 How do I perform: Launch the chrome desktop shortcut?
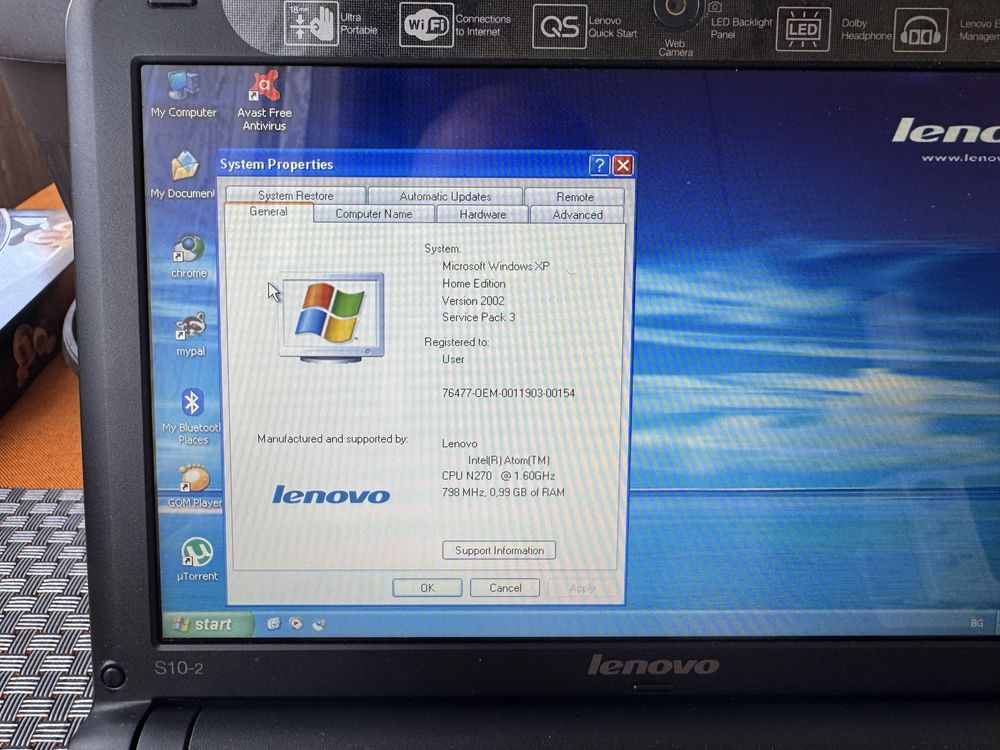(x=189, y=256)
